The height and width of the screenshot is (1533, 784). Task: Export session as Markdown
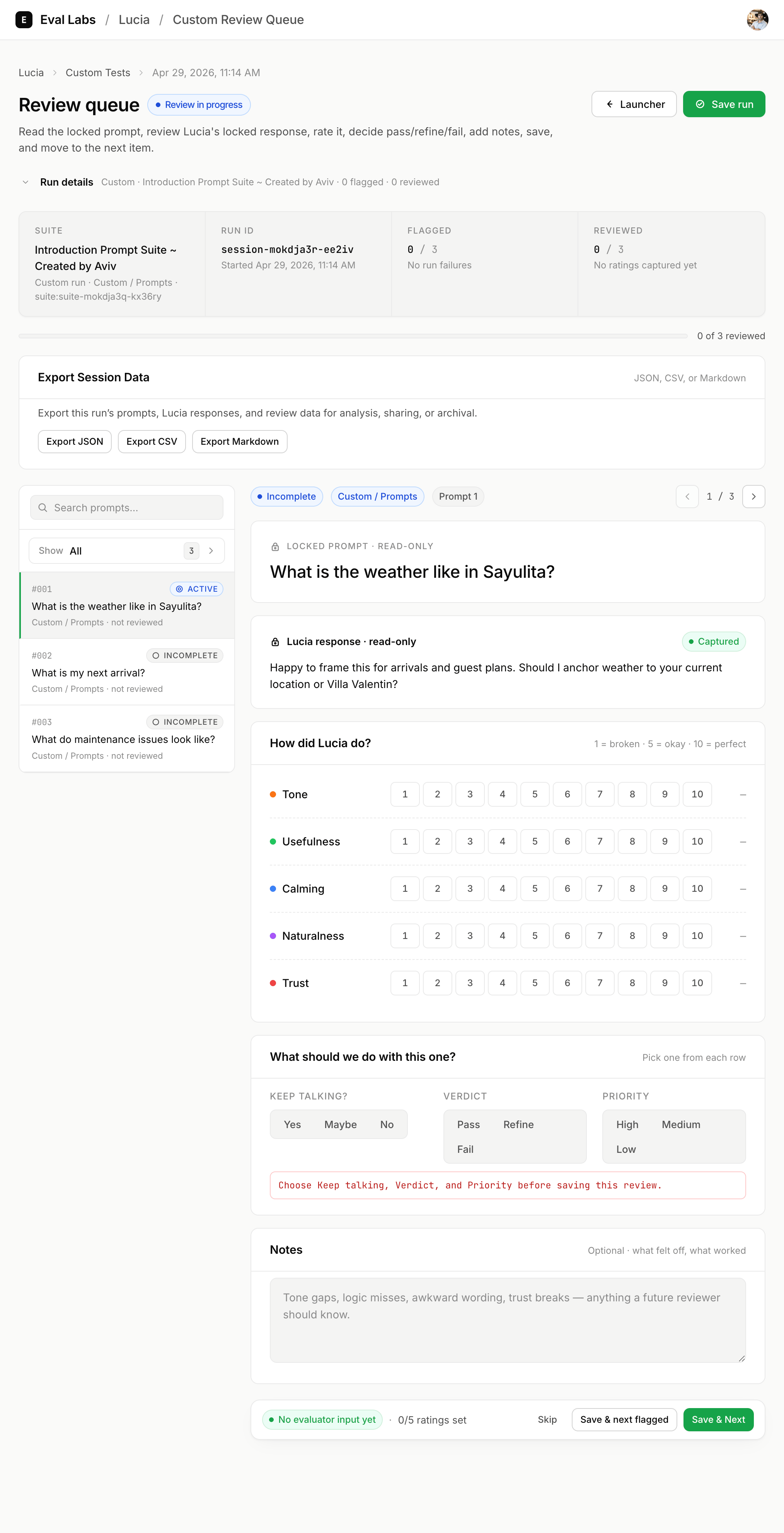pos(239,442)
